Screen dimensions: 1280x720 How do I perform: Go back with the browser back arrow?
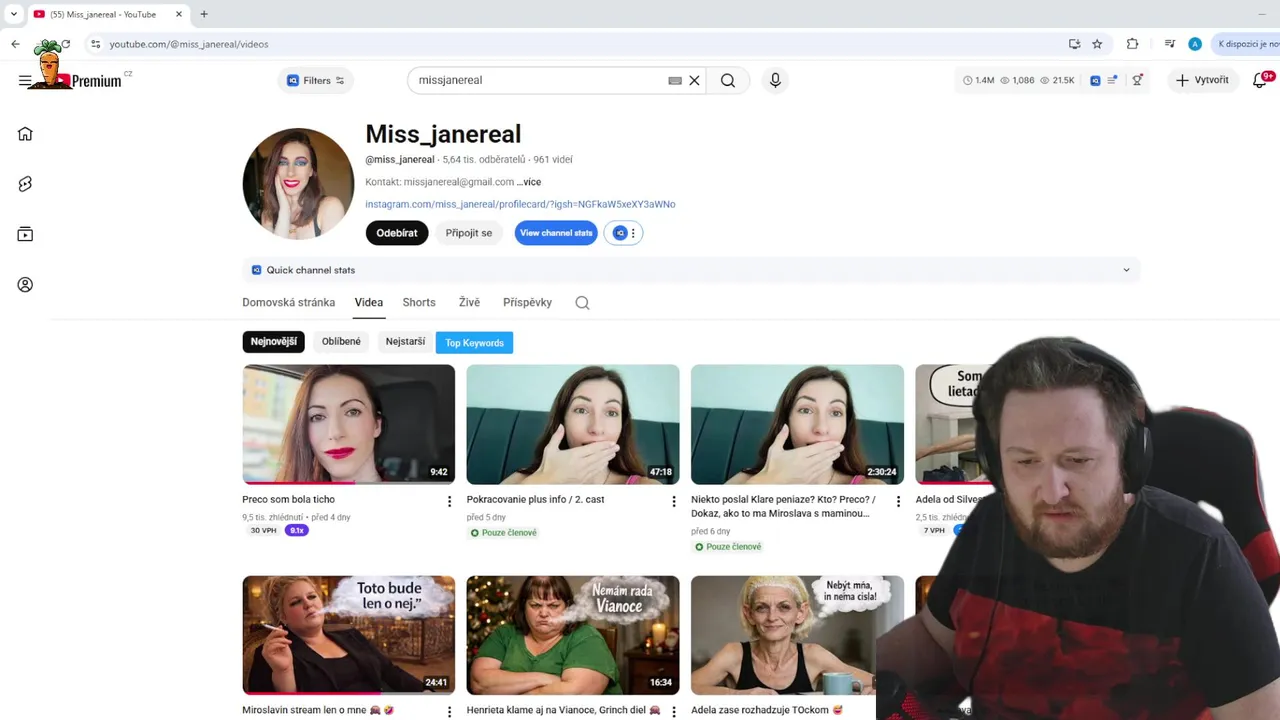pos(15,44)
